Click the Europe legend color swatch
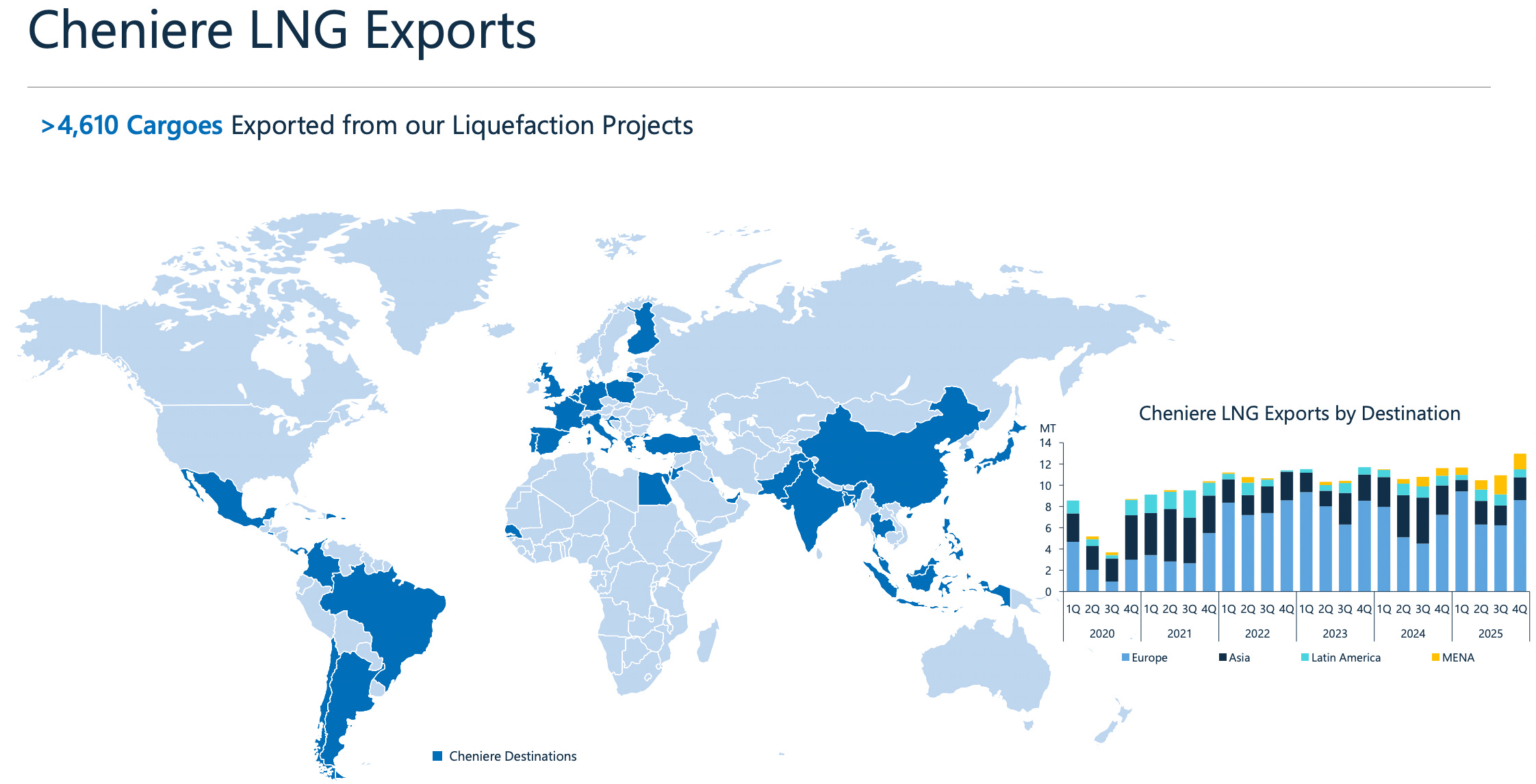Image resolution: width=1536 pixels, height=784 pixels. pyautogui.click(x=1125, y=657)
